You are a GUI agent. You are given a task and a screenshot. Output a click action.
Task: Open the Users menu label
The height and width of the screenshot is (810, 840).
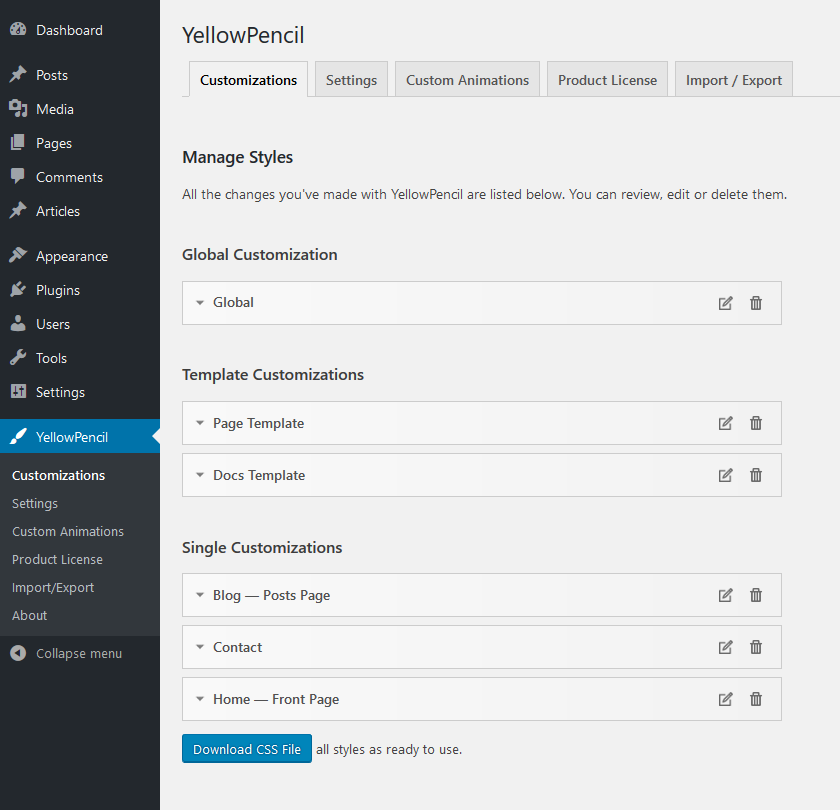coord(52,324)
